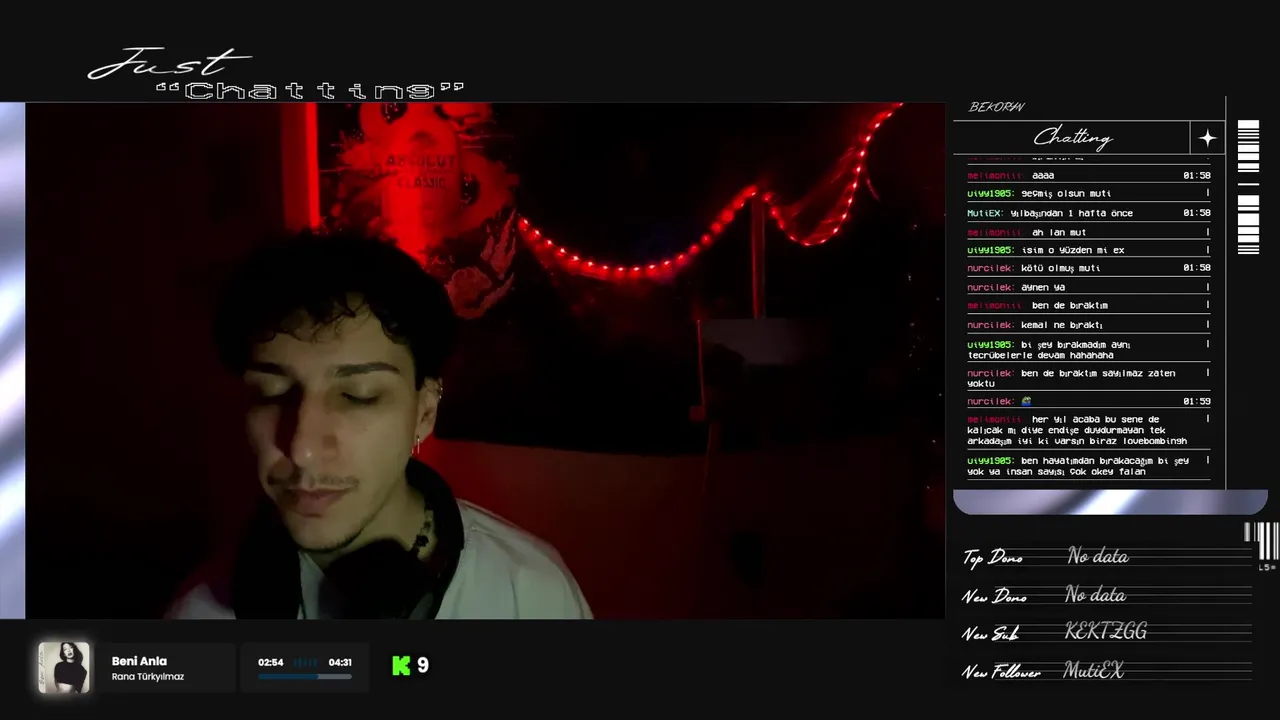The width and height of the screenshot is (1280, 720).
Task: Click the emoji in nurcilek's message
Action: pos(1026,401)
